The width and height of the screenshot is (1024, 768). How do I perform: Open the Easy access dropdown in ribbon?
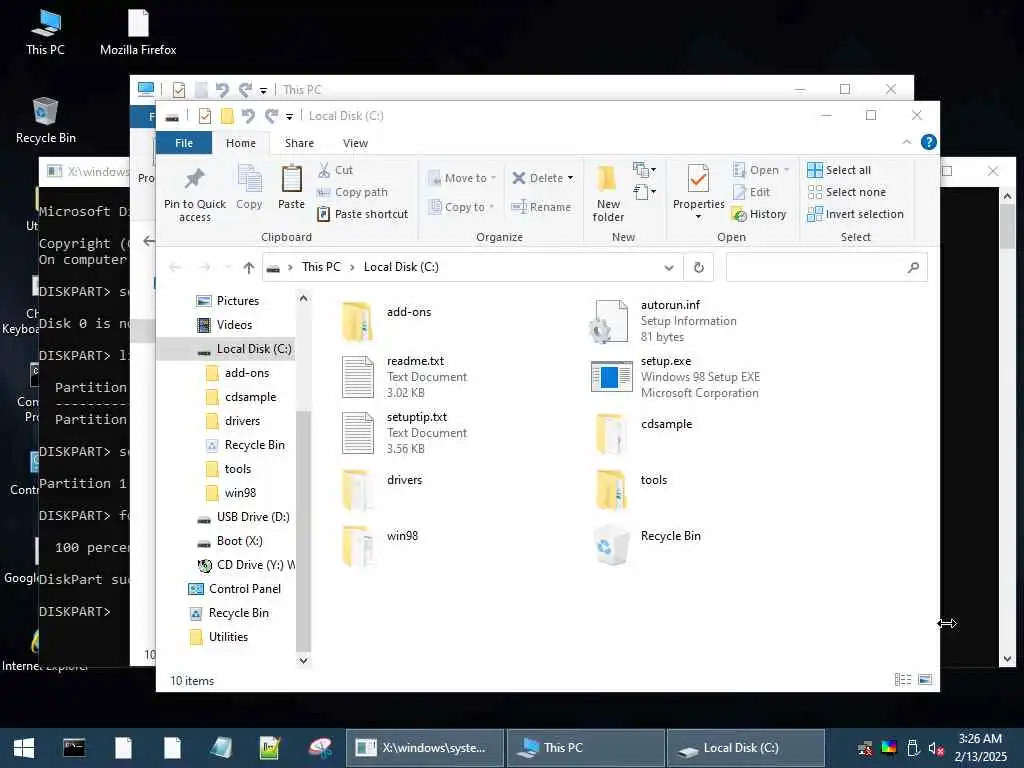tap(644, 192)
